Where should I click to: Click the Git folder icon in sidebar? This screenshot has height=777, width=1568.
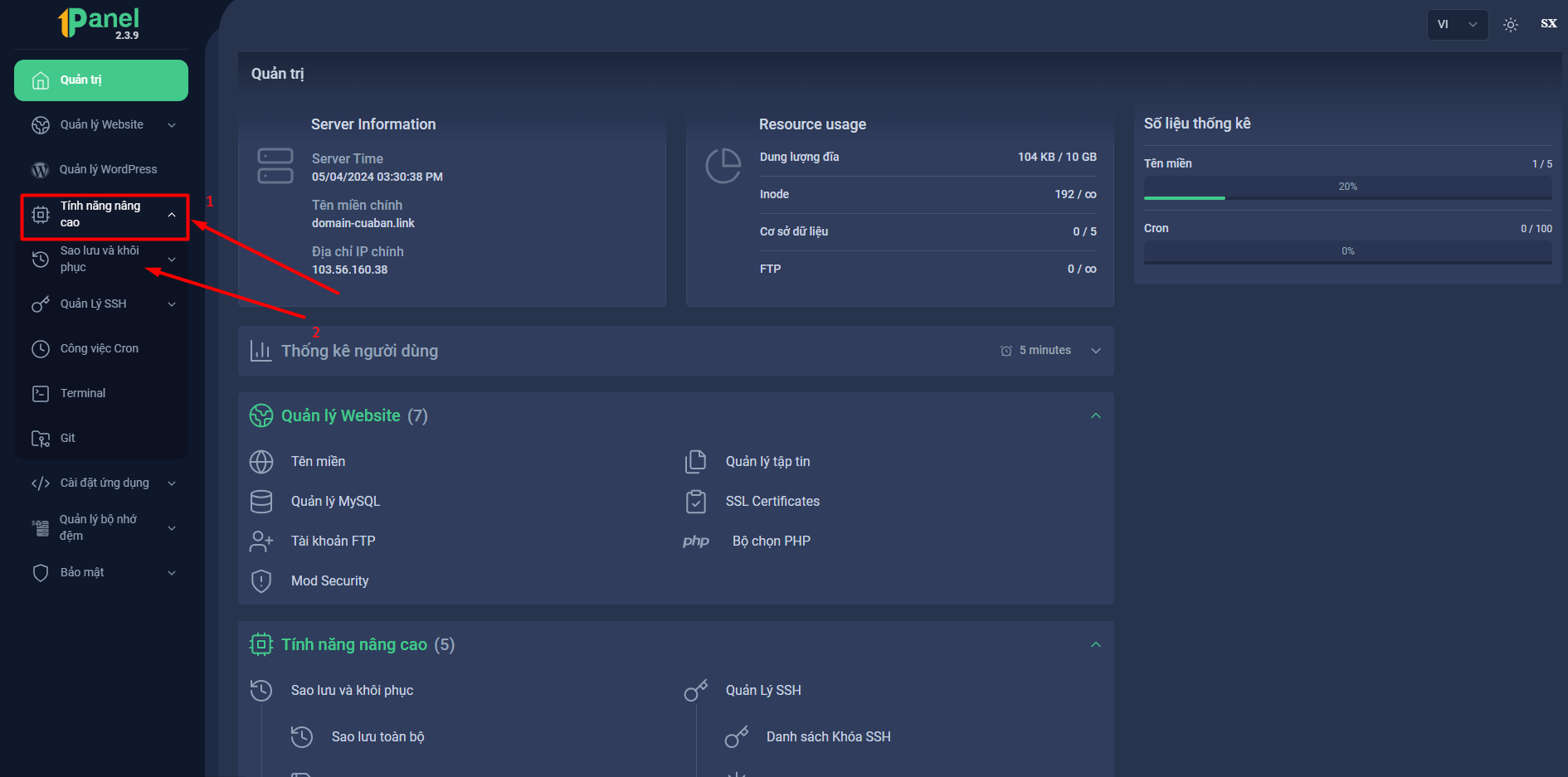click(x=41, y=439)
